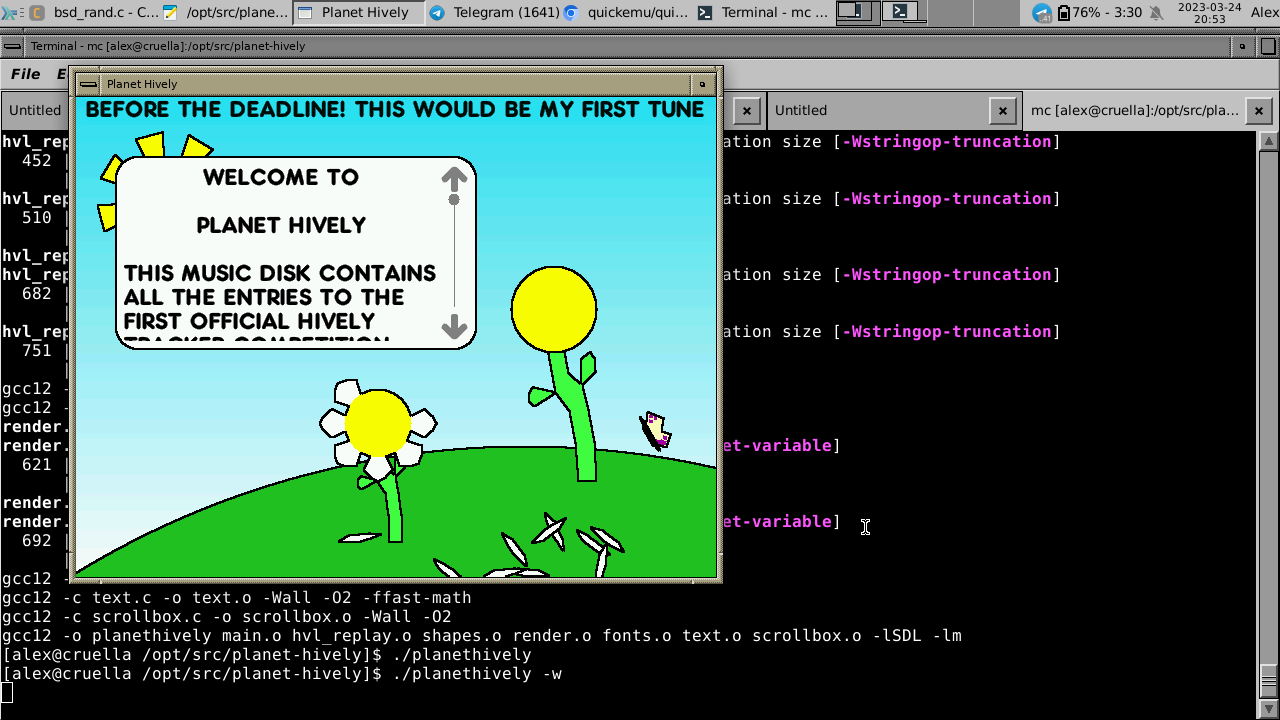The height and width of the screenshot is (720, 1280).
Task: Click the 'Alex' user name in the panel
Action: coord(1264,12)
